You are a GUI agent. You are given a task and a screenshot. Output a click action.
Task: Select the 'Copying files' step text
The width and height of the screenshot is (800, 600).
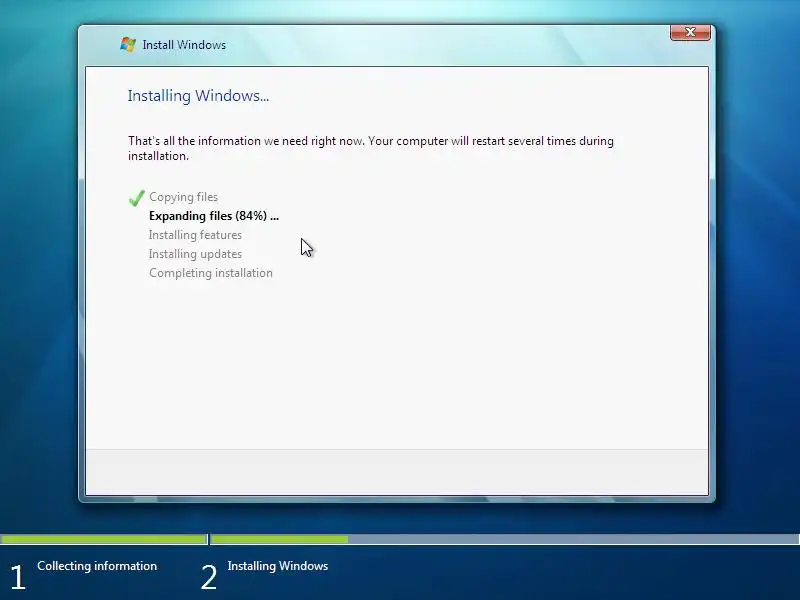point(183,197)
